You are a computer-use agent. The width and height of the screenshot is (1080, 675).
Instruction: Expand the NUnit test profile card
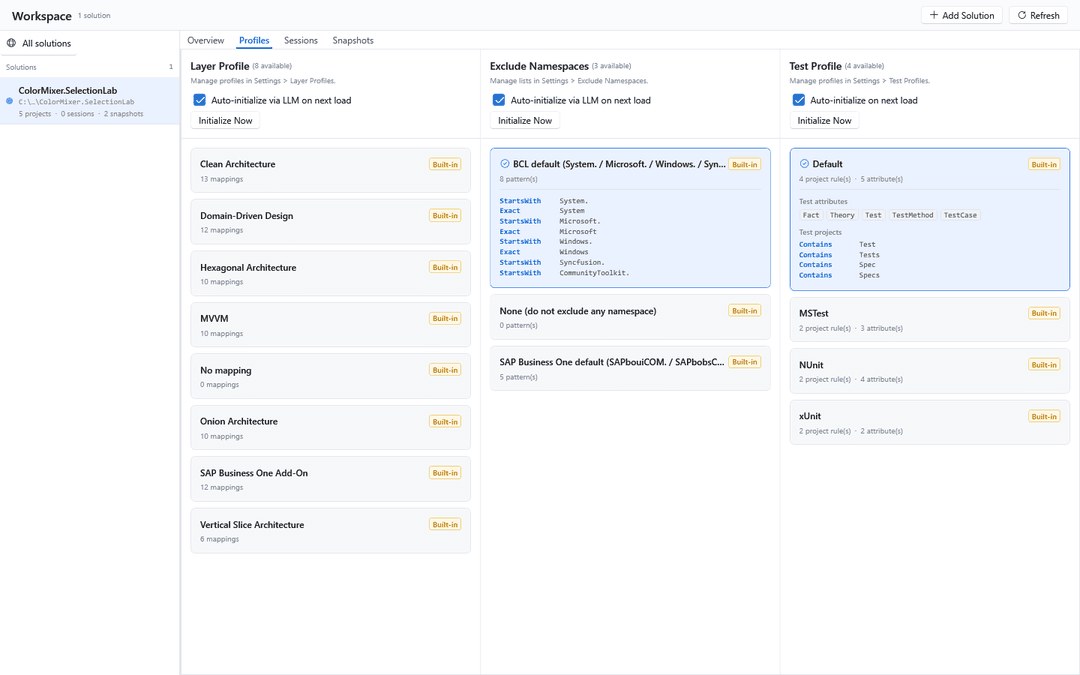[929, 371]
